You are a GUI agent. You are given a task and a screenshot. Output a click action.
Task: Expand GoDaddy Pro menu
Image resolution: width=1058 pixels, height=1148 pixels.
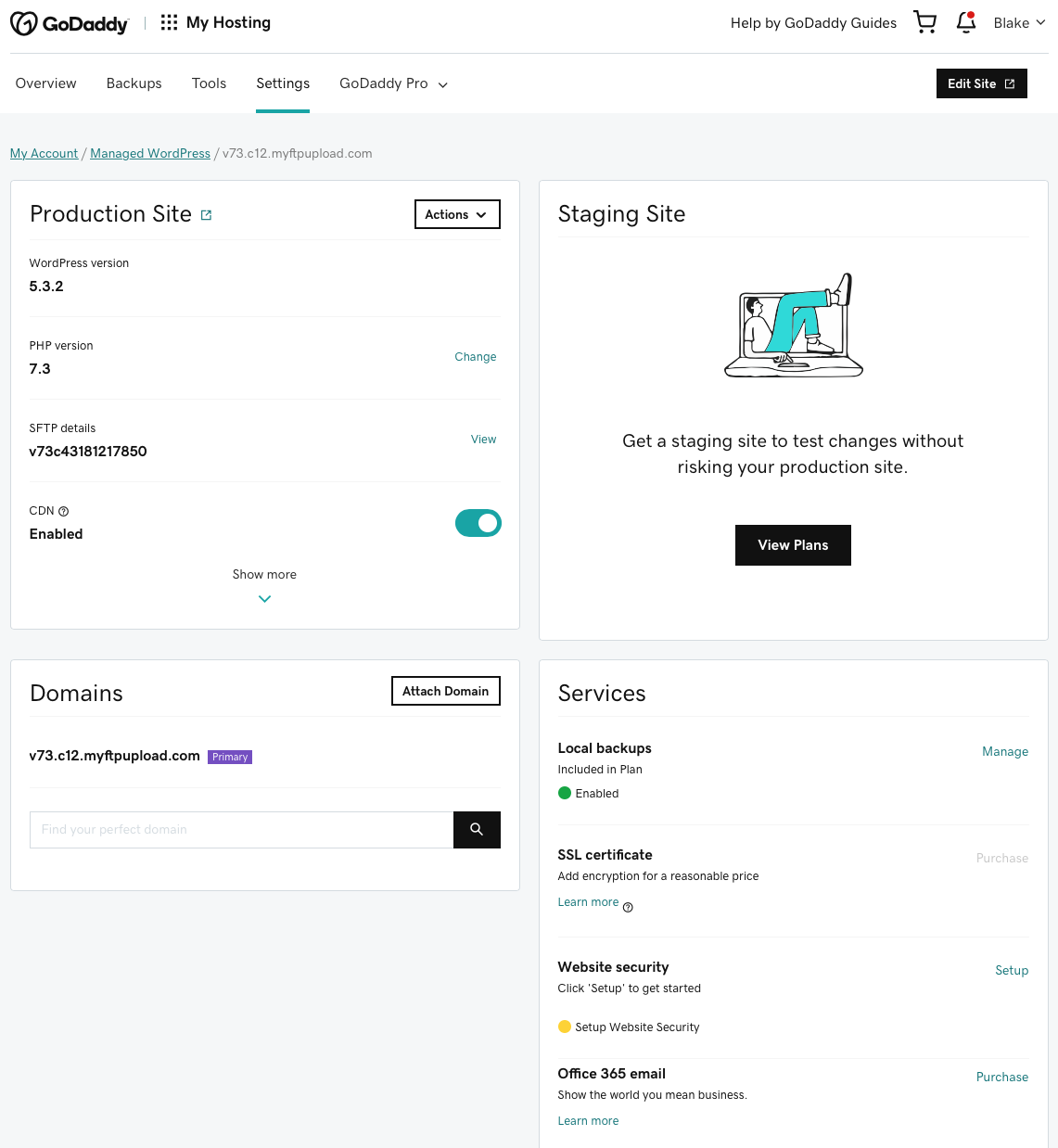click(x=393, y=83)
